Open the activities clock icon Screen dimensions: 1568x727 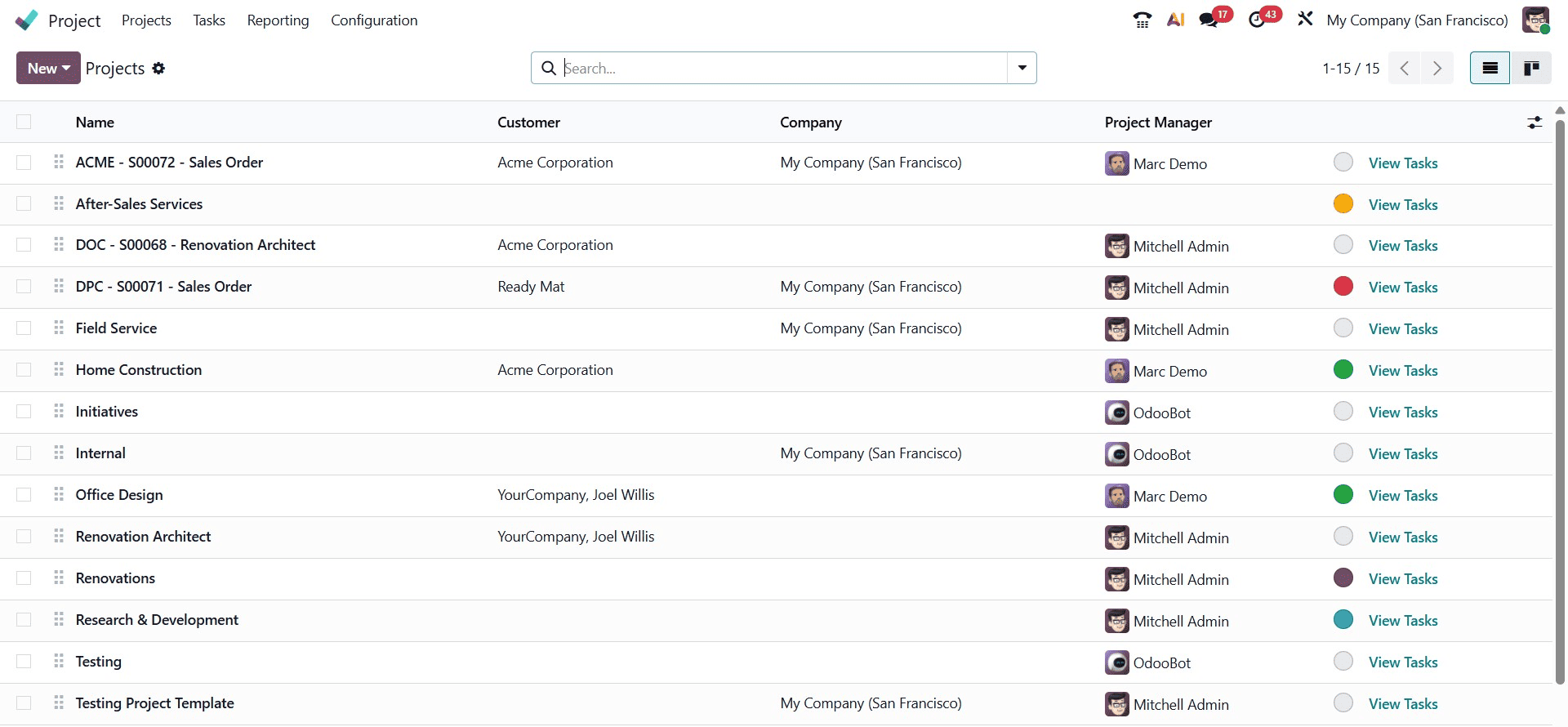pos(1258,20)
